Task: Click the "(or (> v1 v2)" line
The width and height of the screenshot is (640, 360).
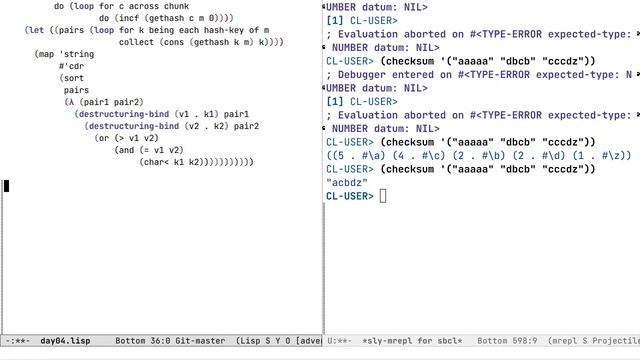Action: [x=127, y=138]
